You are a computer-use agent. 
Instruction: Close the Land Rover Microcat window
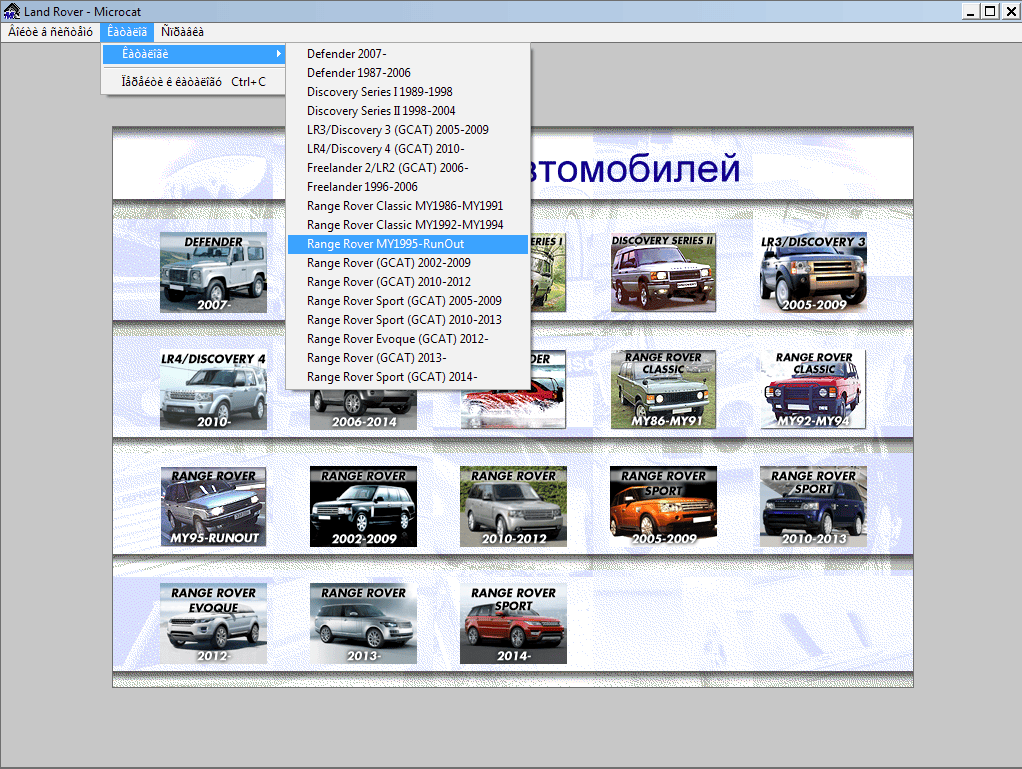tap(1011, 11)
